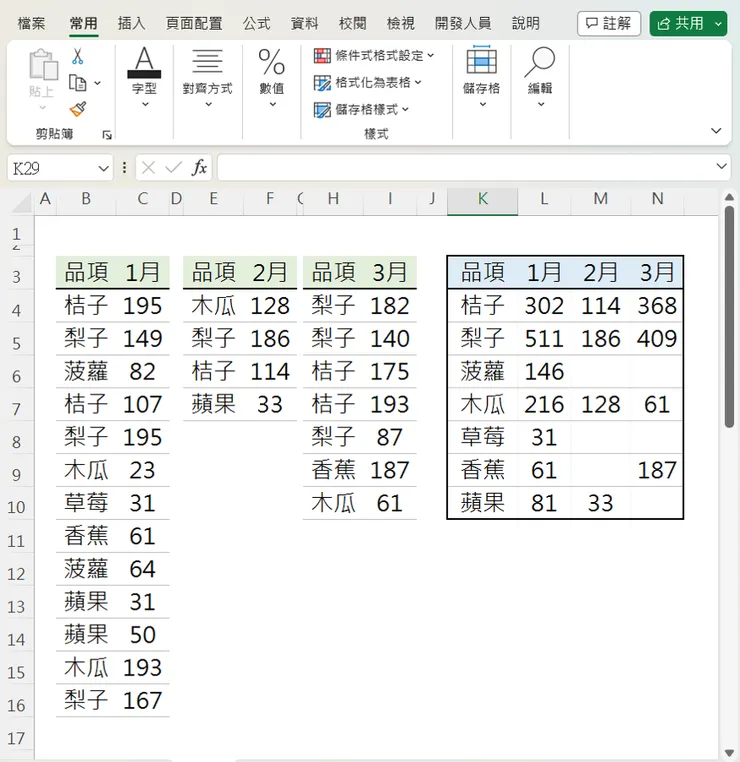Collapse the ribbon with the chevron
Viewport: 740px width, 762px height.
pyautogui.click(x=716, y=131)
